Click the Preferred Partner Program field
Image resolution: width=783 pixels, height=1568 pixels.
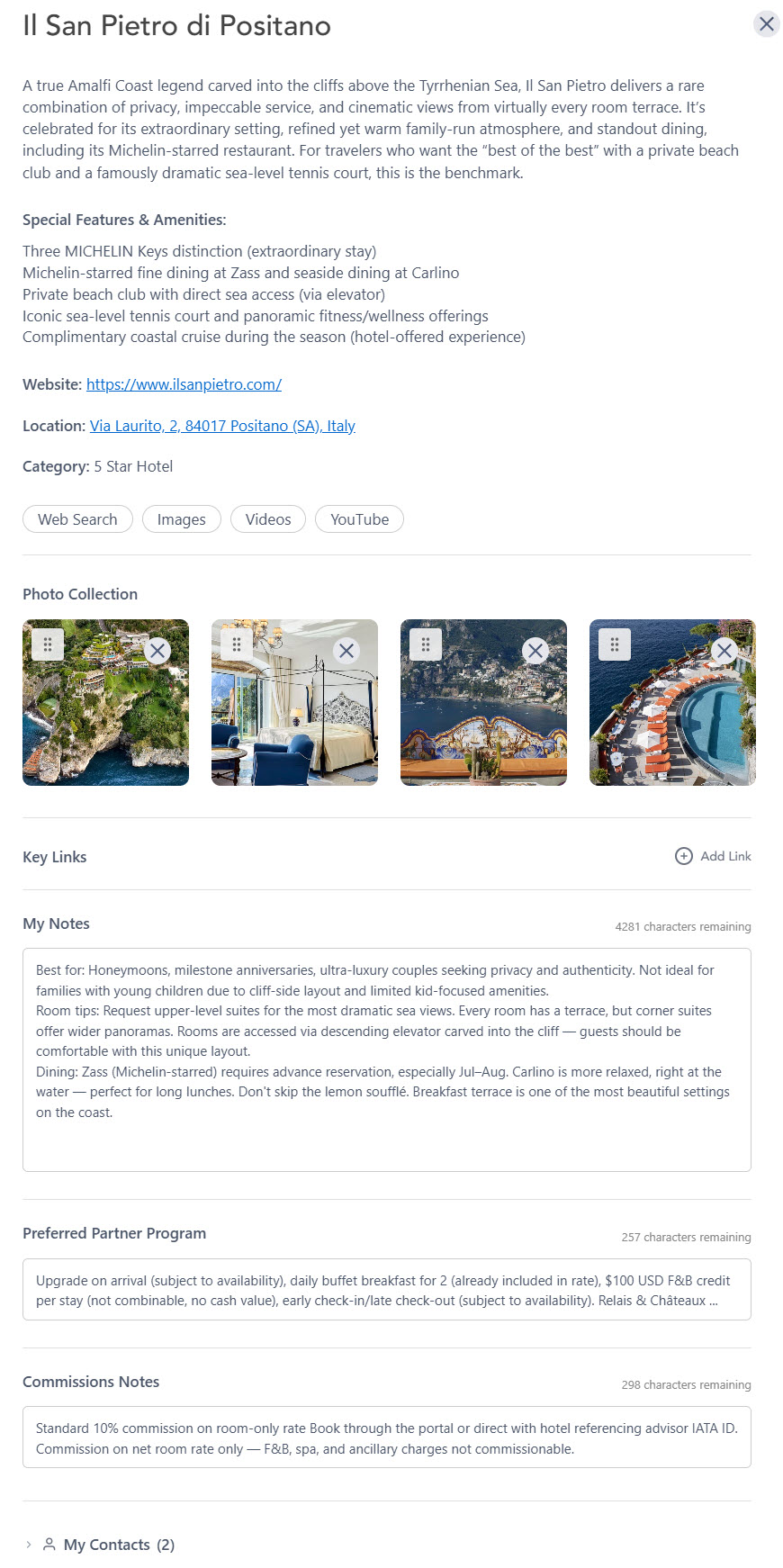click(x=387, y=1290)
